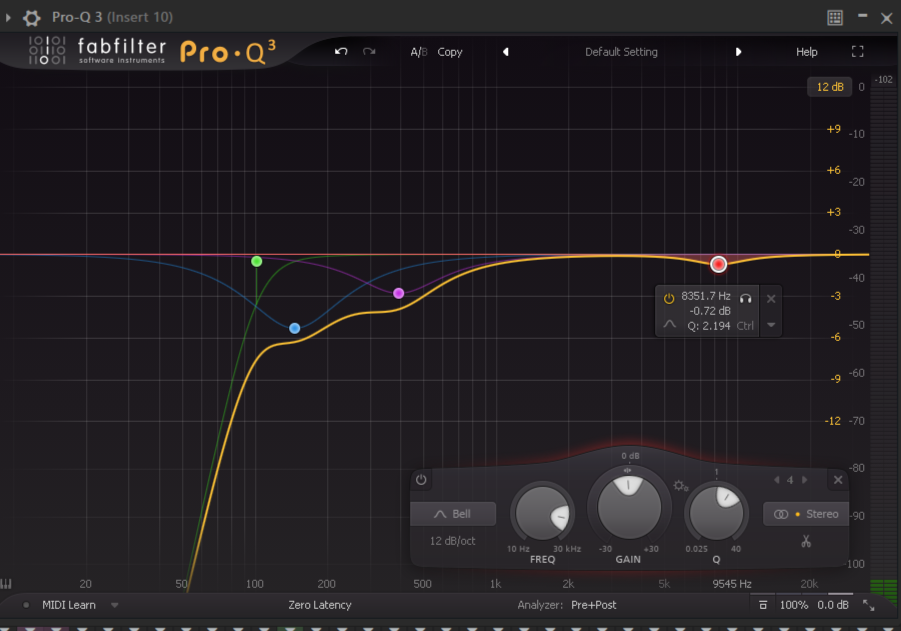Screen dimensions: 901x631
Task: Click the FabFilter Pro-Q 3 logo
Action: pyautogui.click(x=152, y=51)
